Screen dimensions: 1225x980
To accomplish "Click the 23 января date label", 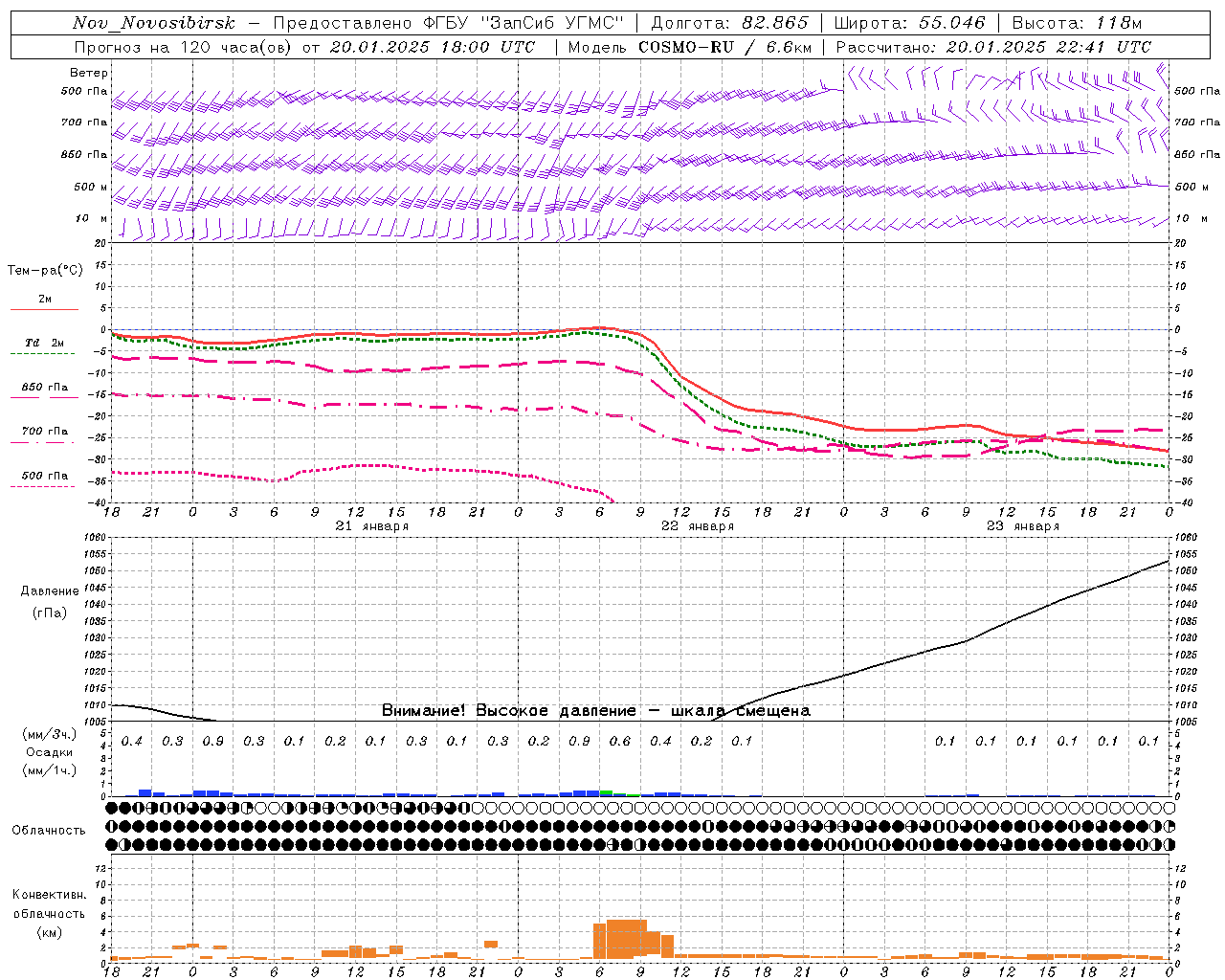I will coord(1023,526).
